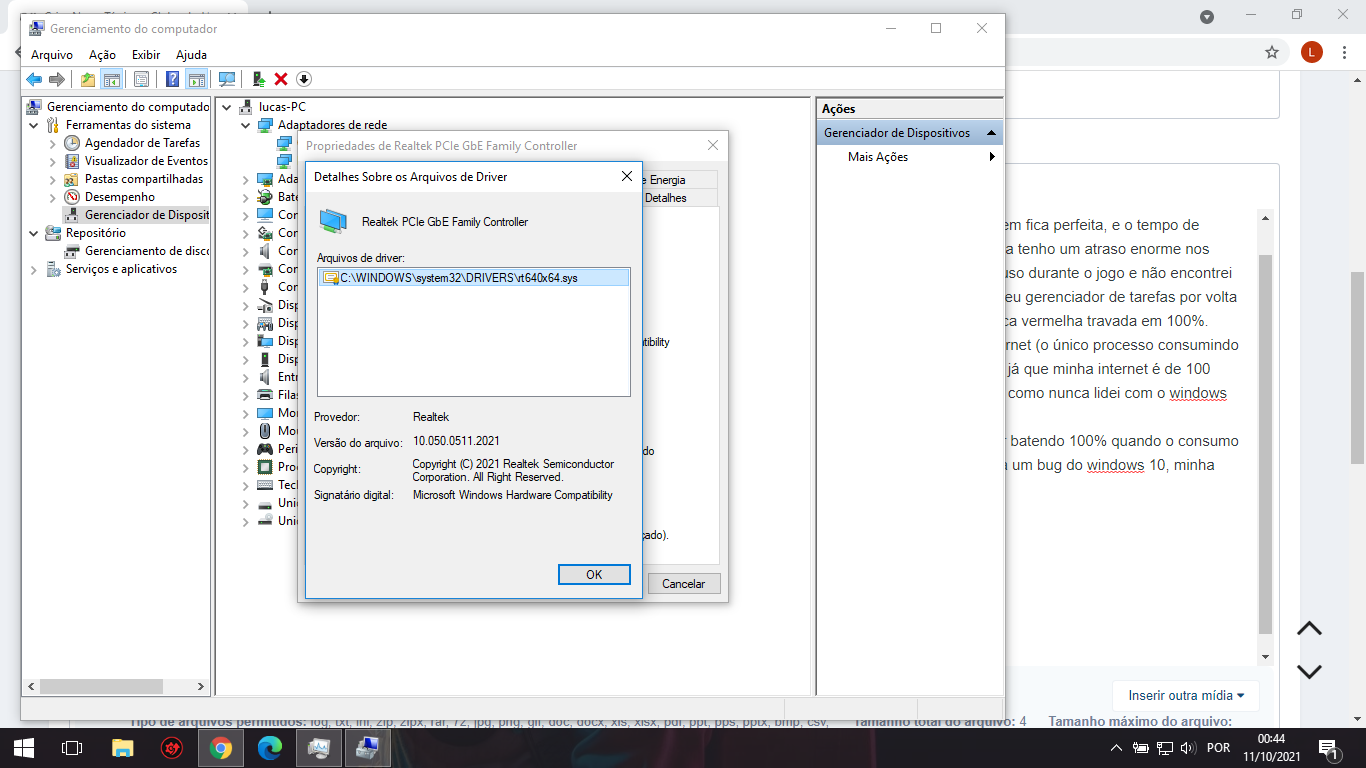The image size is (1366, 768).
Task: Click the up chevron on the browser page
Action: click(x=1309, y=629)
